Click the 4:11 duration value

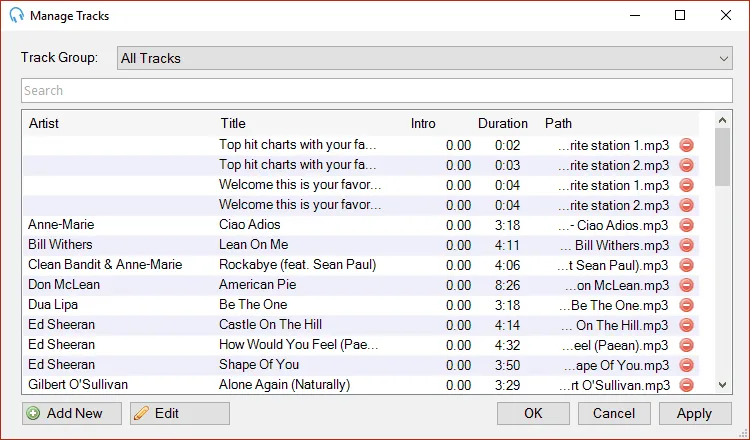tap(507, 245)
